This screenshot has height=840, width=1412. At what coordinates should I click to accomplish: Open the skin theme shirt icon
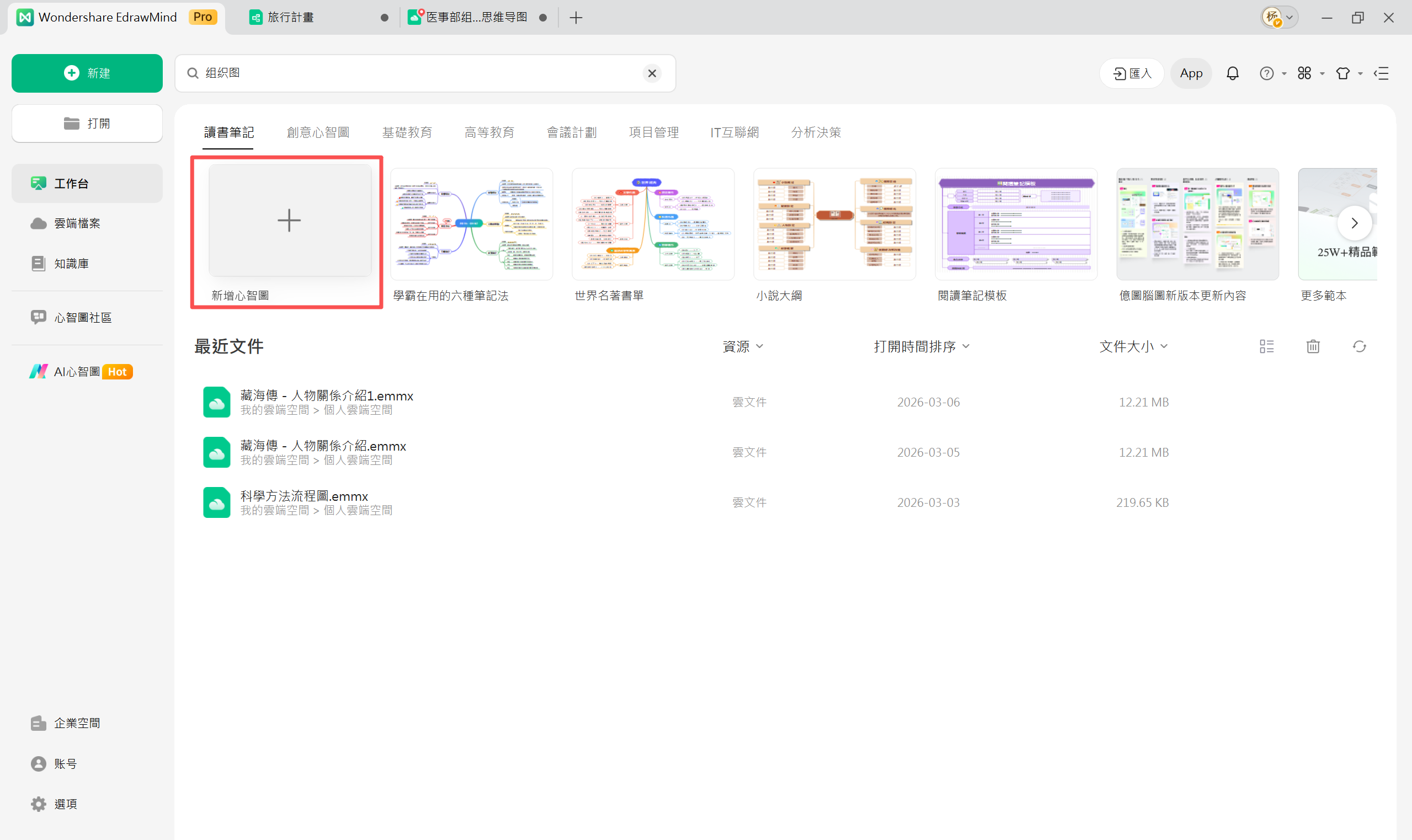pyautogui.click(x=1343, y=73)
